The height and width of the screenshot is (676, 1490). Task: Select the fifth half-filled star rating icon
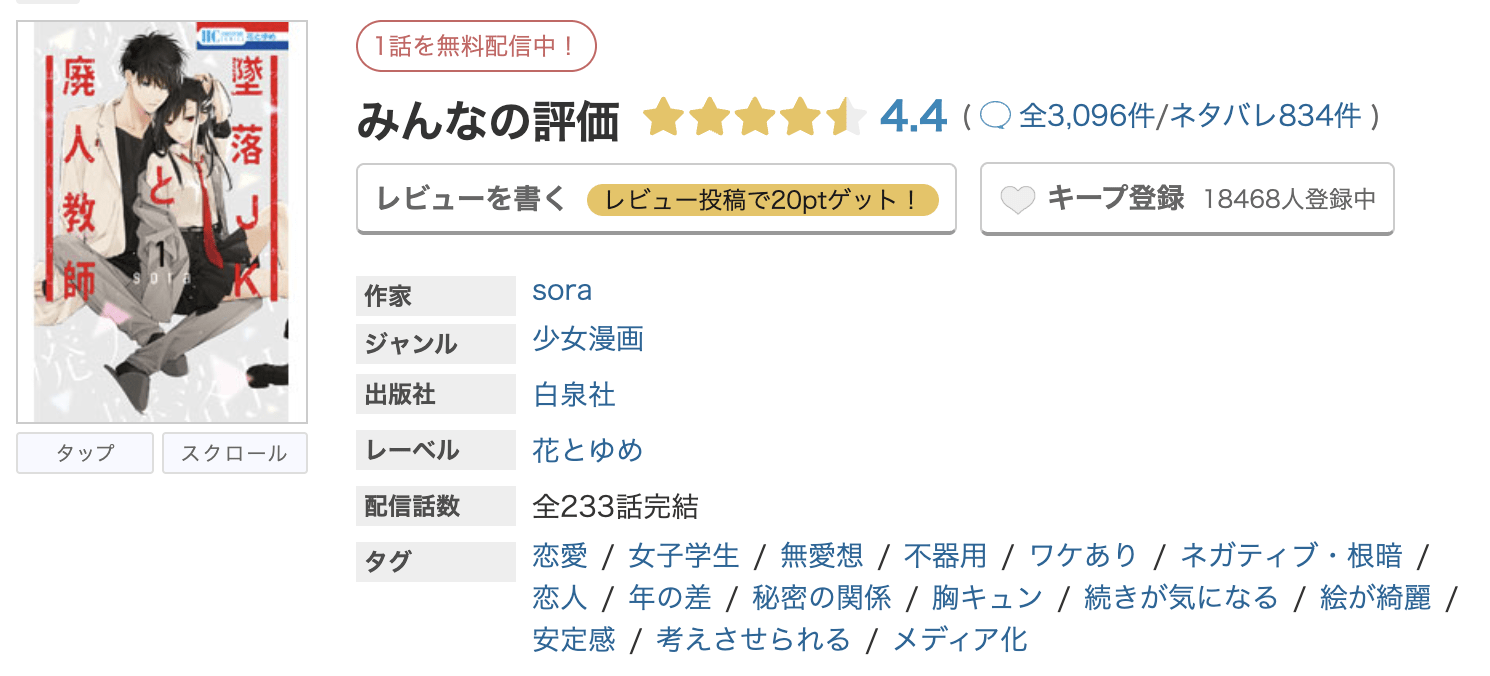(x=843, y=117)
